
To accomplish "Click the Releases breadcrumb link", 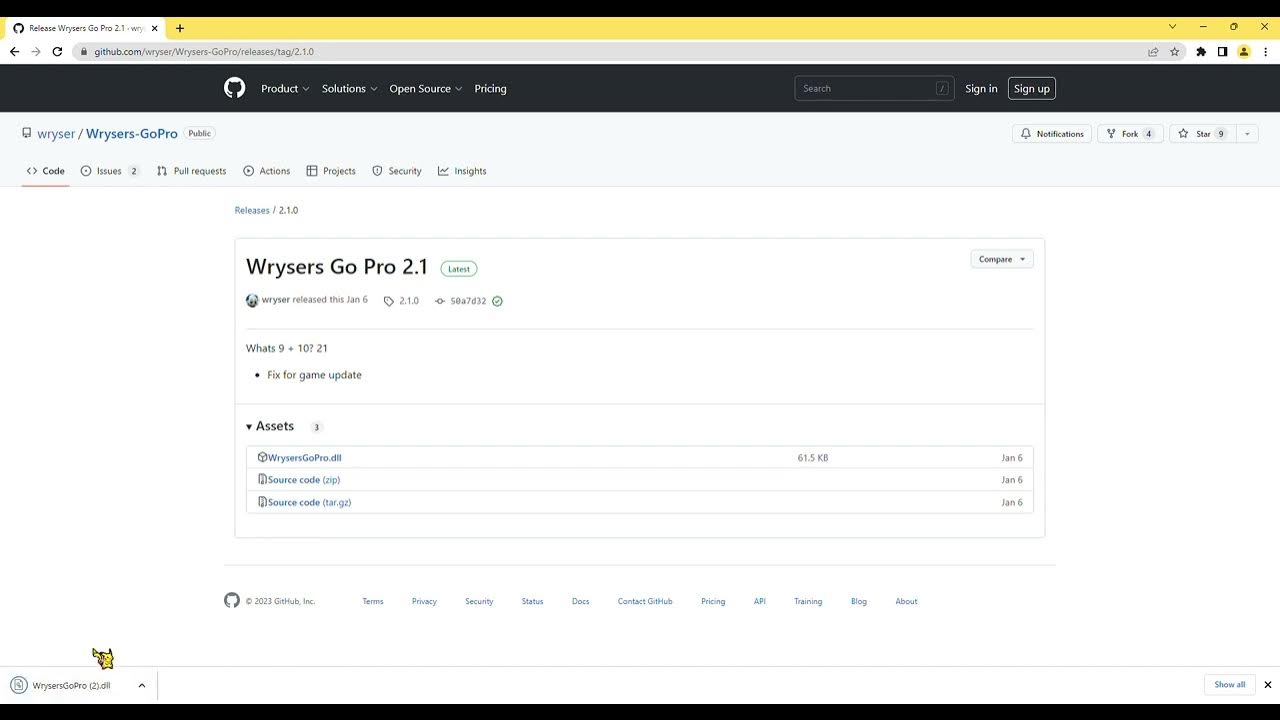I will (252, 210).
